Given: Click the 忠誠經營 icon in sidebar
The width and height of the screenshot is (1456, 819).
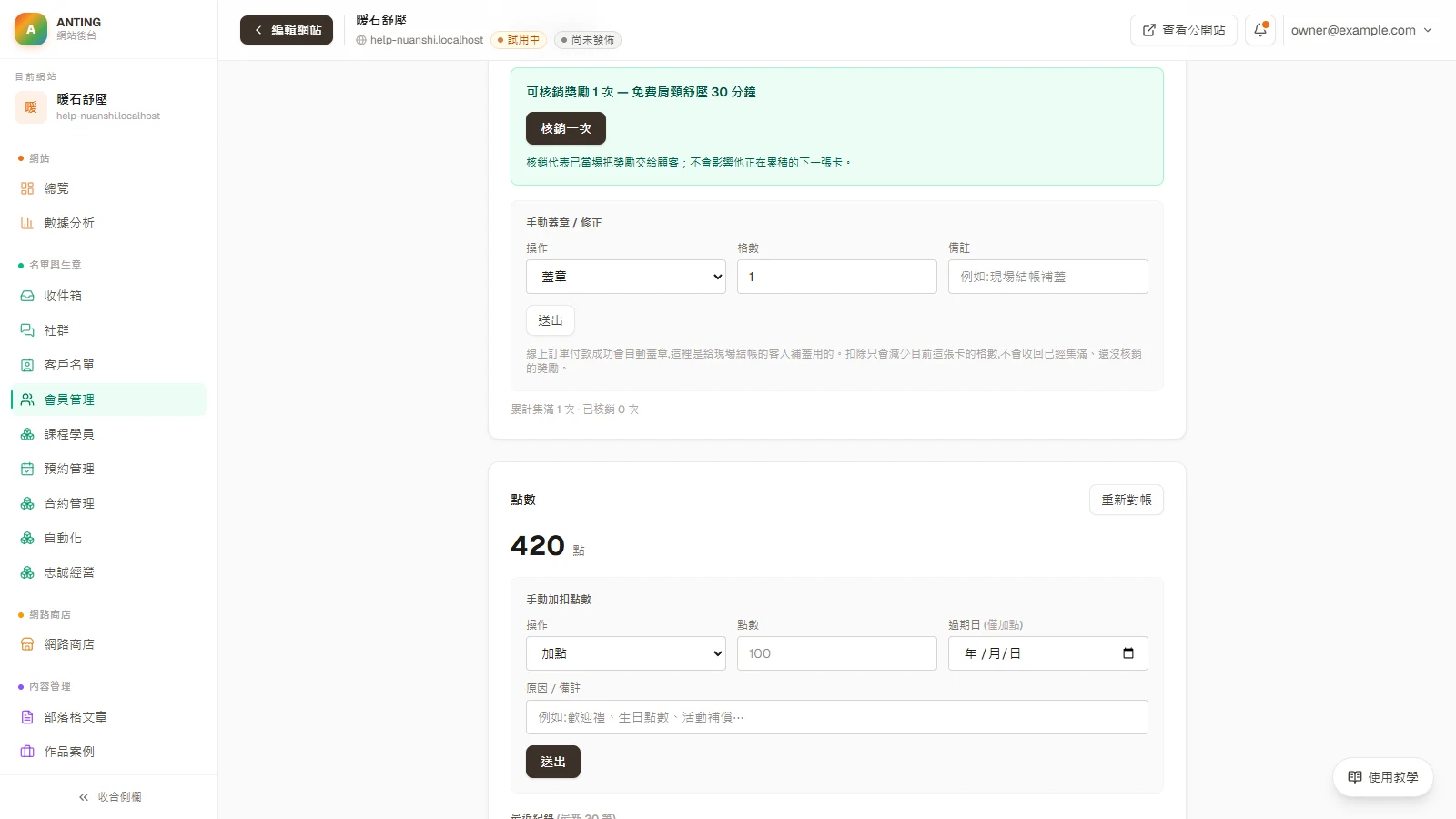Looking at the screenshot, I should point(27,572).
